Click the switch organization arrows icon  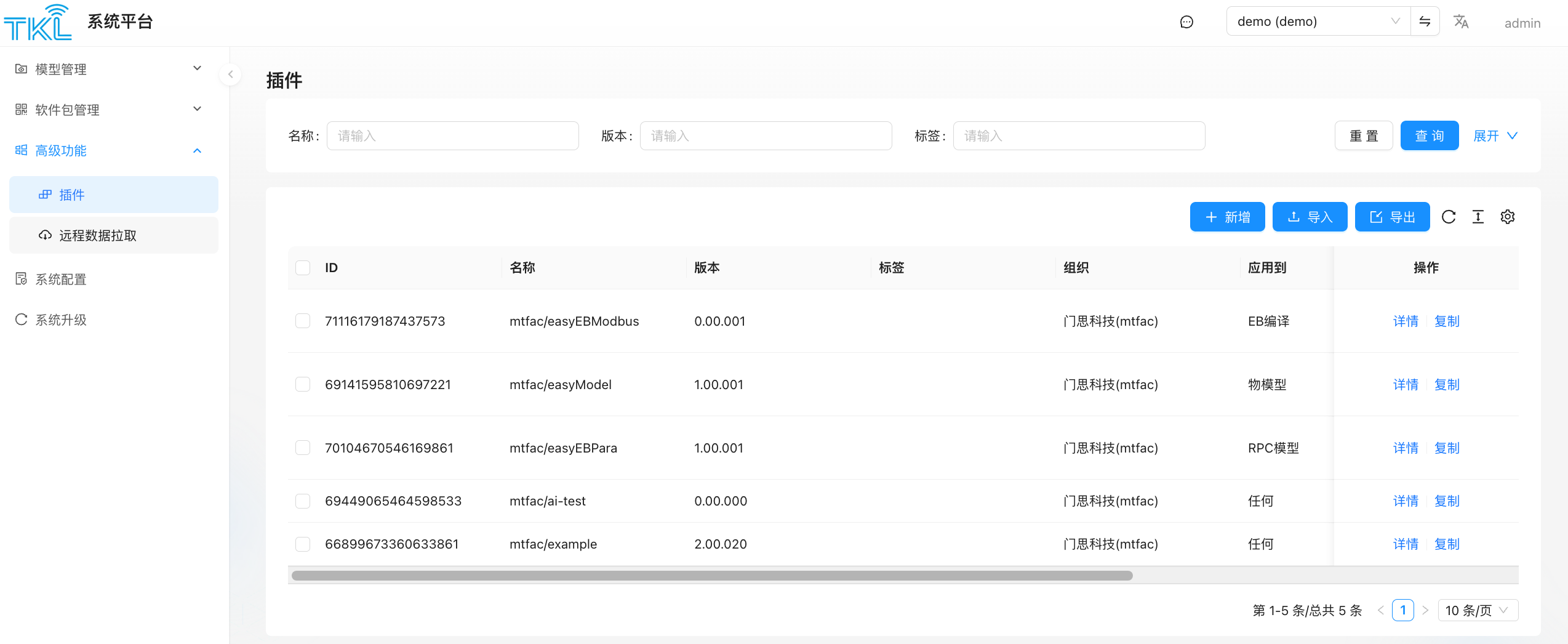1425,22
